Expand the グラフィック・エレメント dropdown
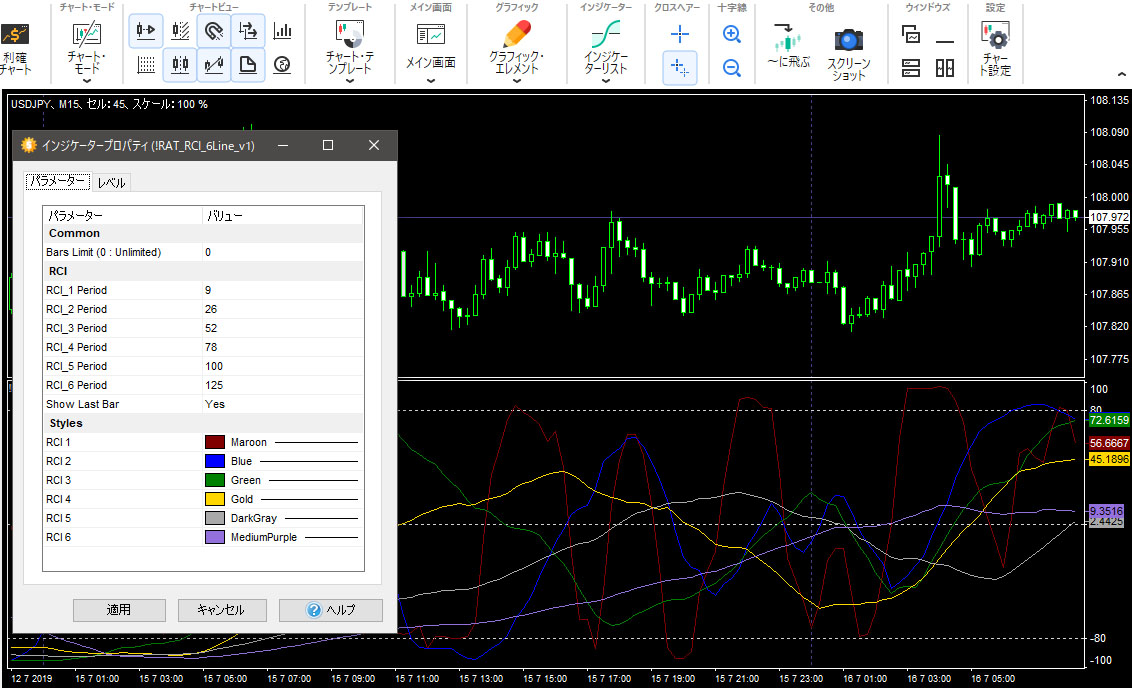The height and width of the screenshot is (688, 1132). [x=517, y=82]
